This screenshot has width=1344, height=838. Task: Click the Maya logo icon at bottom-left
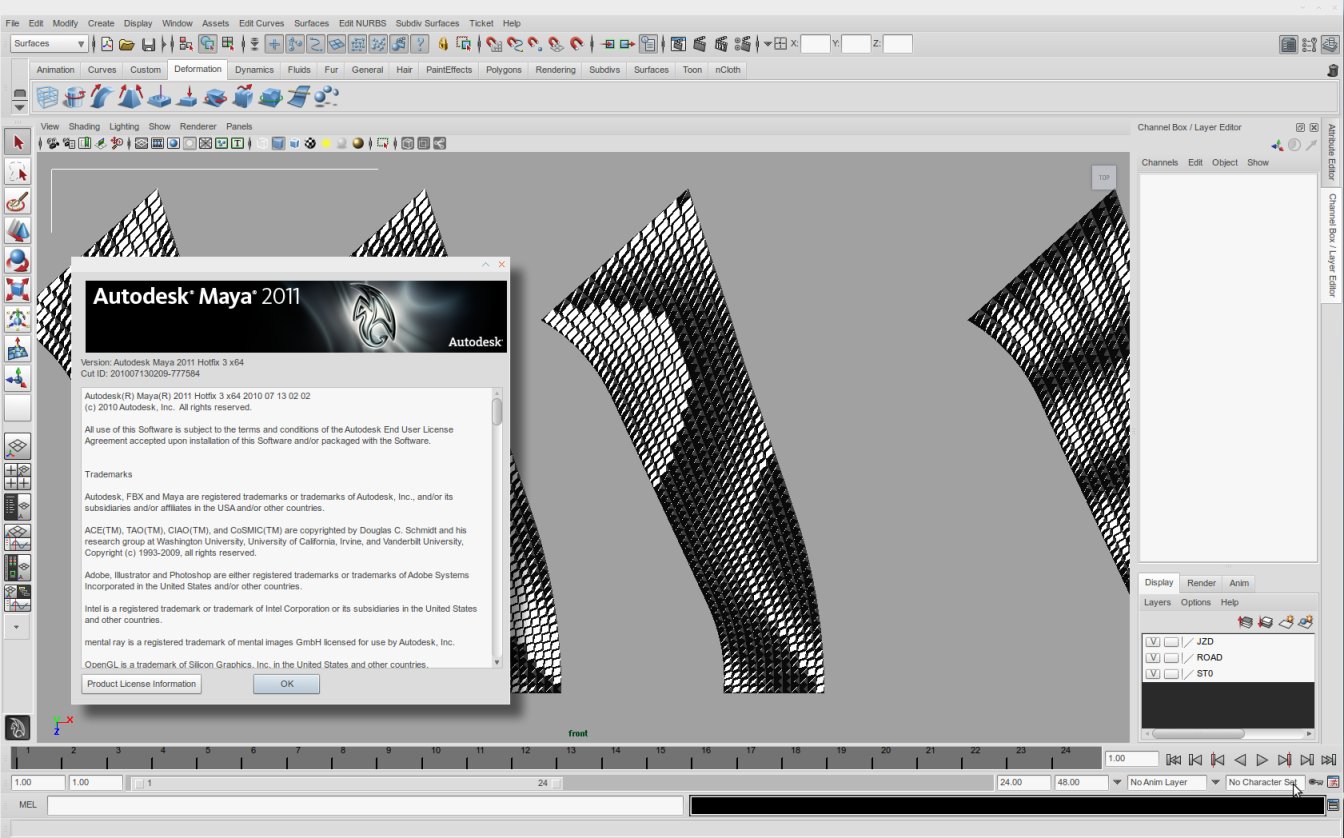pos(17,728)
